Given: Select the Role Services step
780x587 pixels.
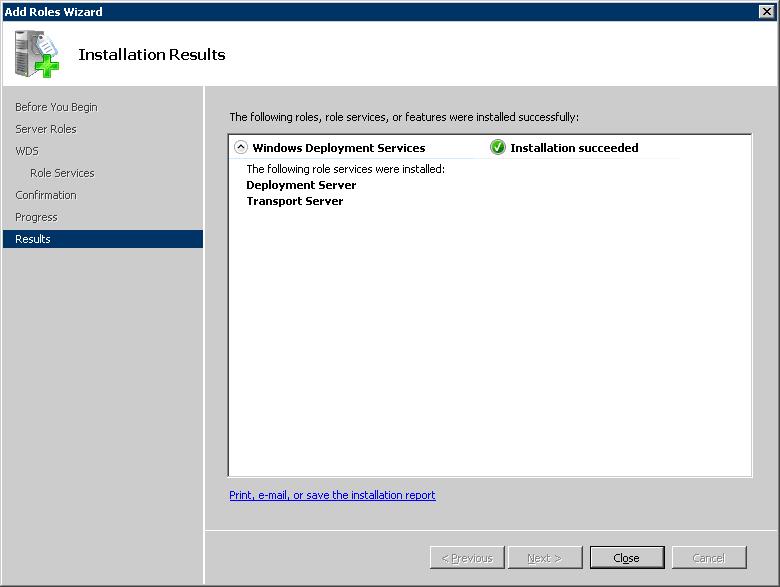Looking at the screenshot, I should tap(62, 173).
